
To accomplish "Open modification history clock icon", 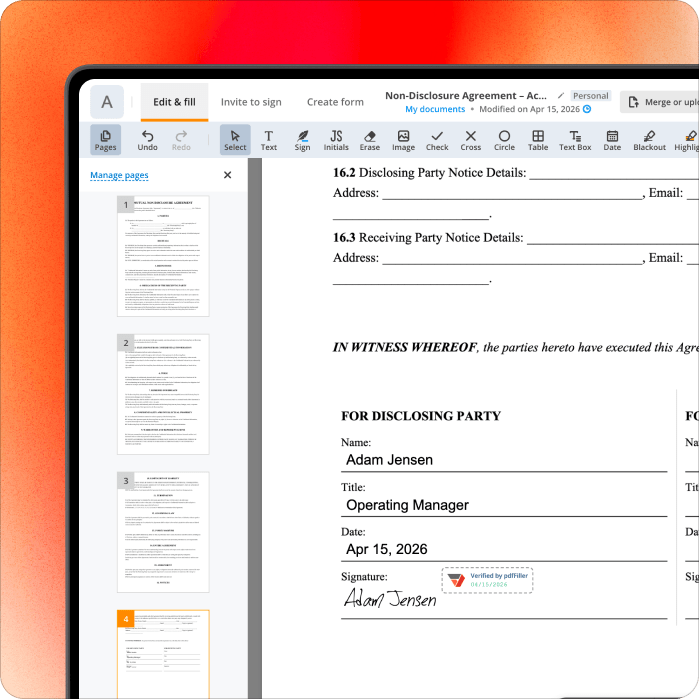I will click(x=587, y=109).
